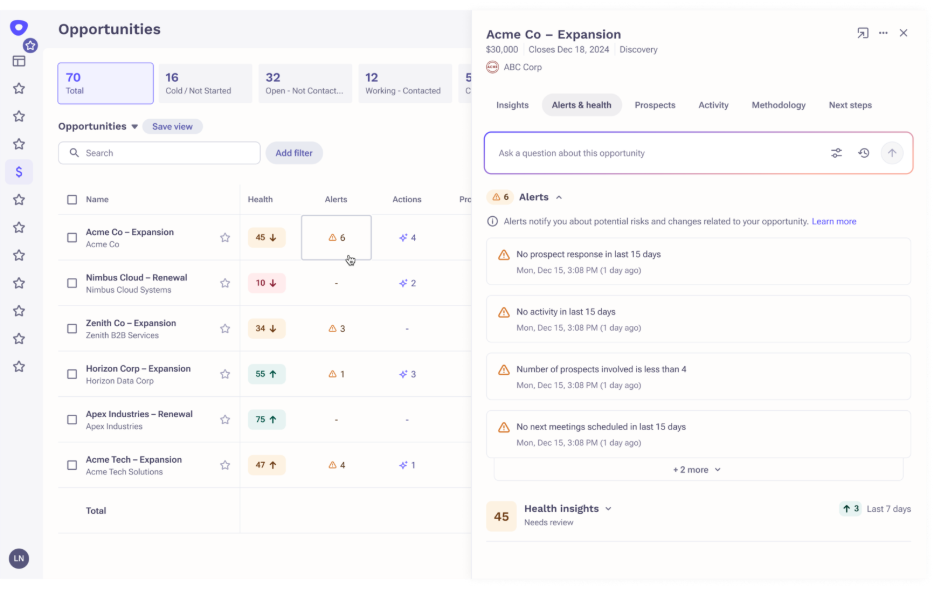The height and width of the screenshot is (589, 936).
Task: Open the No prospect response alert card
Action: 698,262
